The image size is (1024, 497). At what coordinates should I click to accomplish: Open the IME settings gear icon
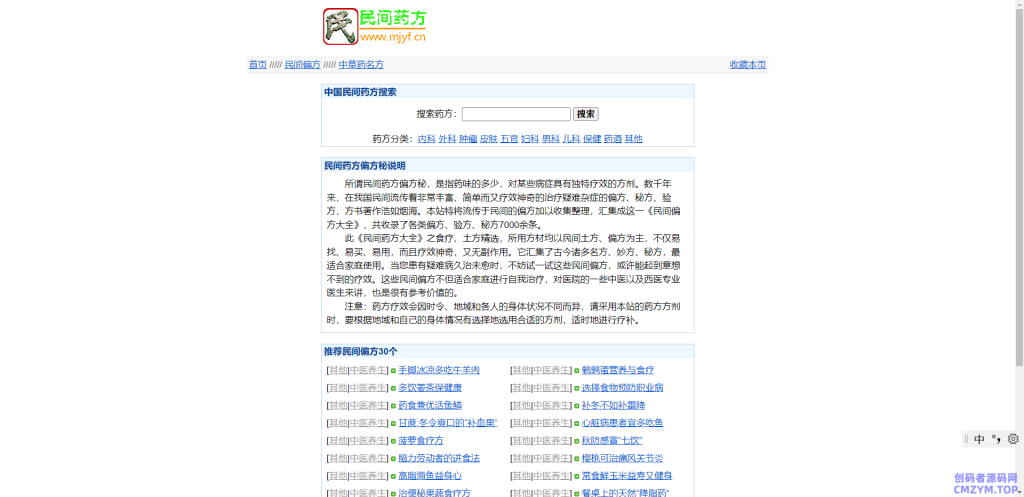pos(1013,439)
